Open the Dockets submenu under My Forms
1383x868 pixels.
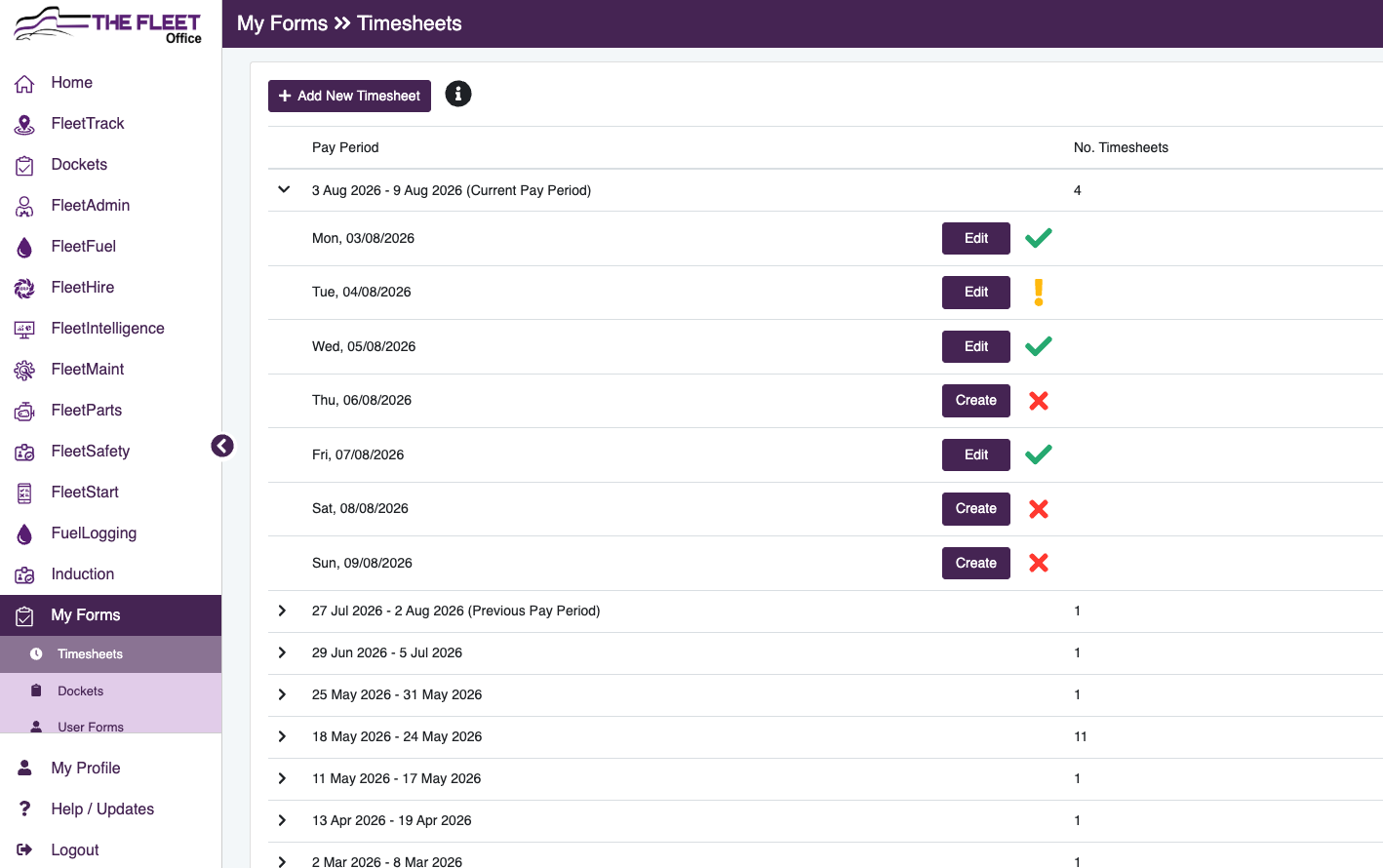(x=80, y=691)
